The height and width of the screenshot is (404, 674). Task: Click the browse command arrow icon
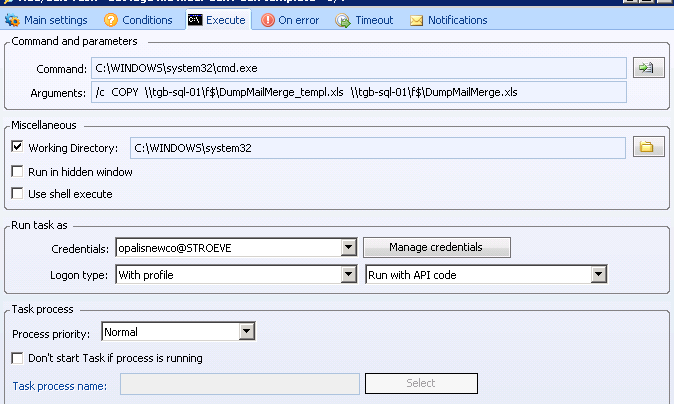click(645, 68)
